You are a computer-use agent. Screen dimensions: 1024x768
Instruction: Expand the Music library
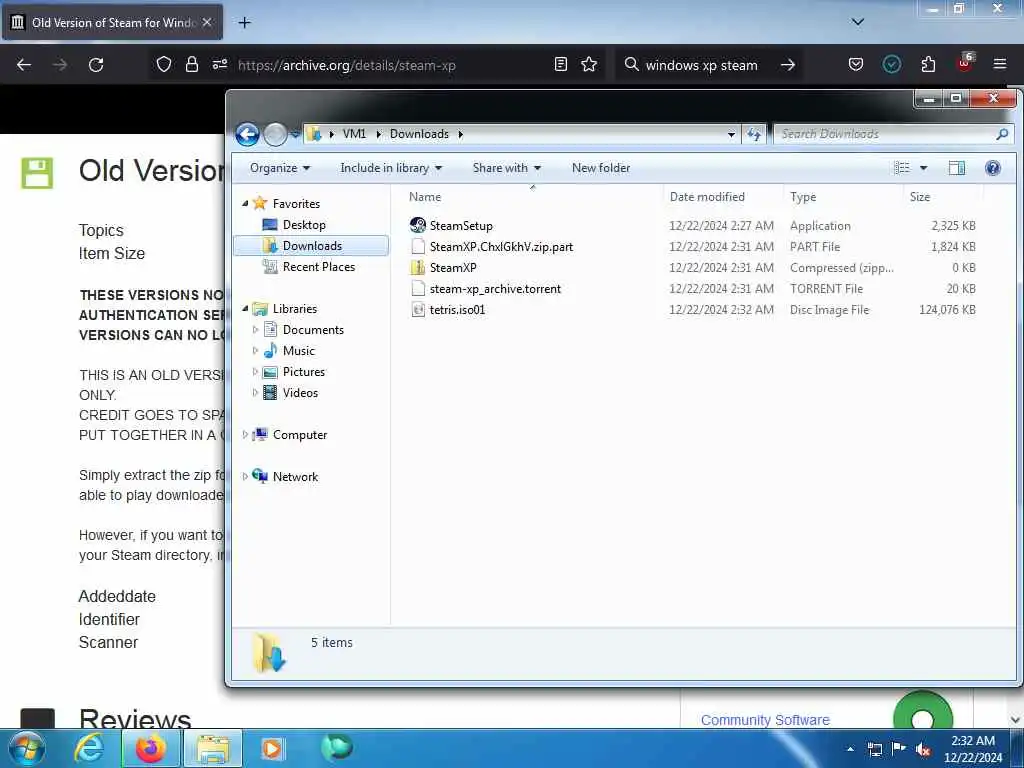click(x=255, y=351)
